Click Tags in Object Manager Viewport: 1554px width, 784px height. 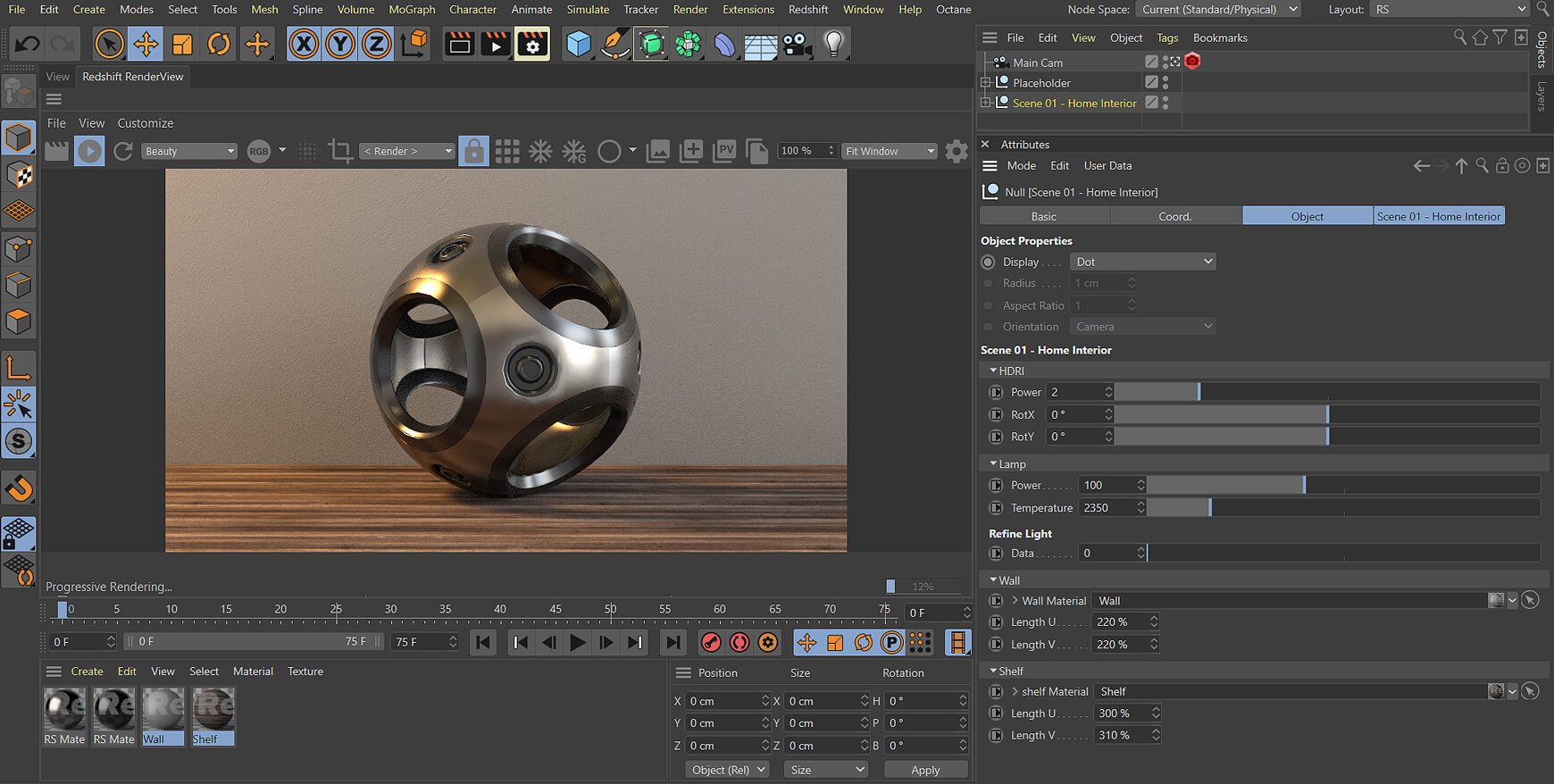pyautogui.click(x=1167, y=38)
